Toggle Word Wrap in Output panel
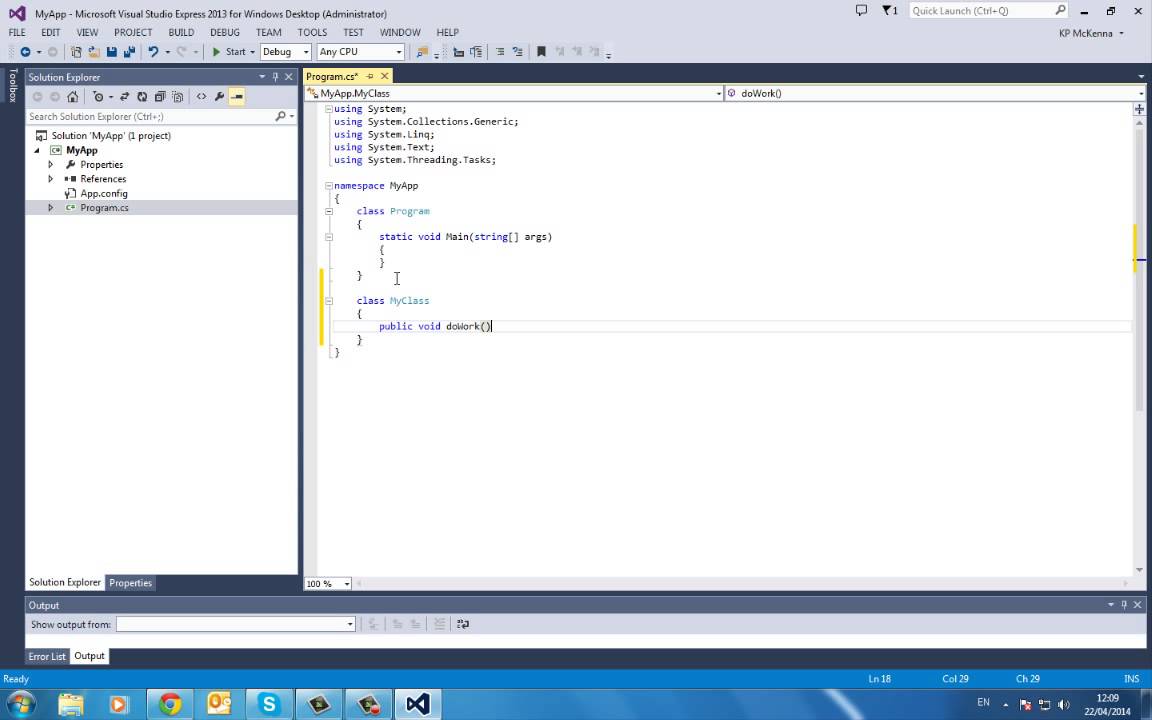Image resolution: width=1152 pixels, height=720 pixels. click(463, 624)
